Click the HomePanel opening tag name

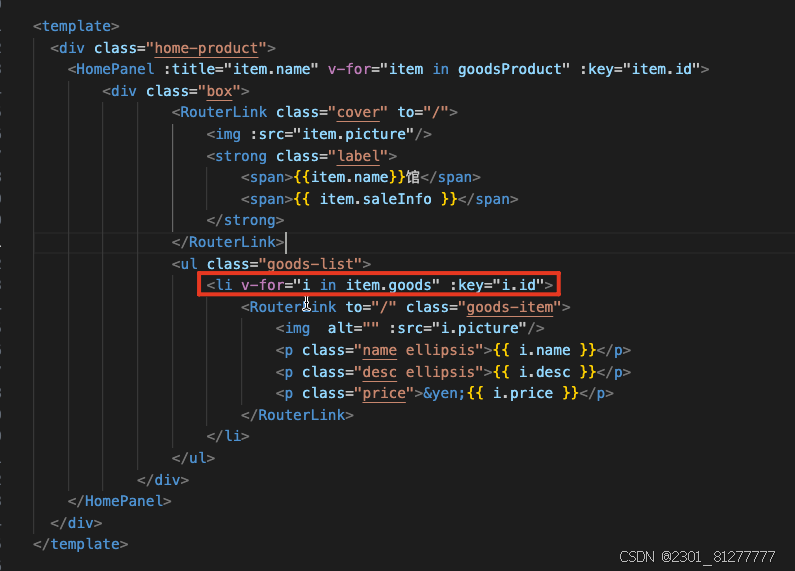[115, 69]
